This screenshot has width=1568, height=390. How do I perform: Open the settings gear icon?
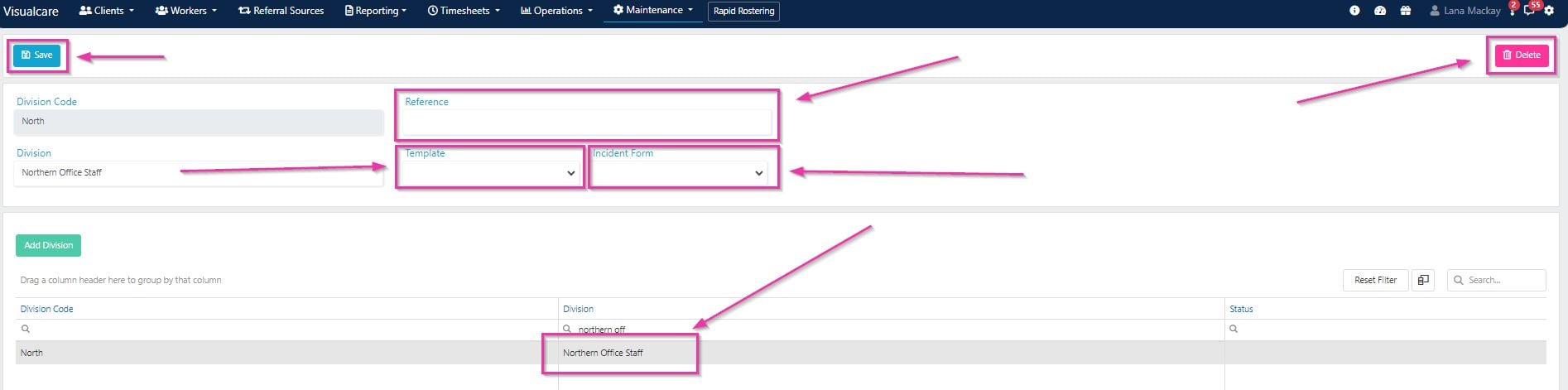click(x=1549, y=11)
